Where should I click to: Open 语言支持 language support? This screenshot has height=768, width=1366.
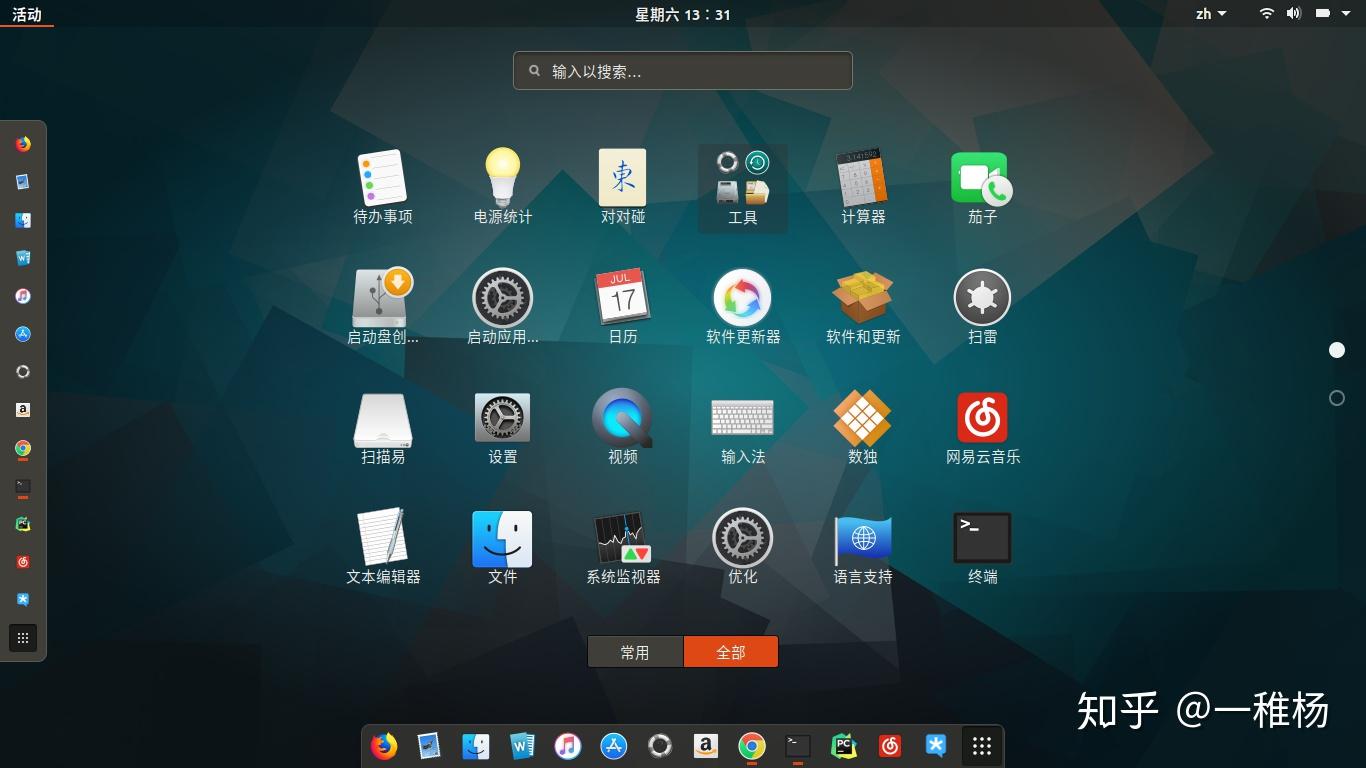click(863, 547)
